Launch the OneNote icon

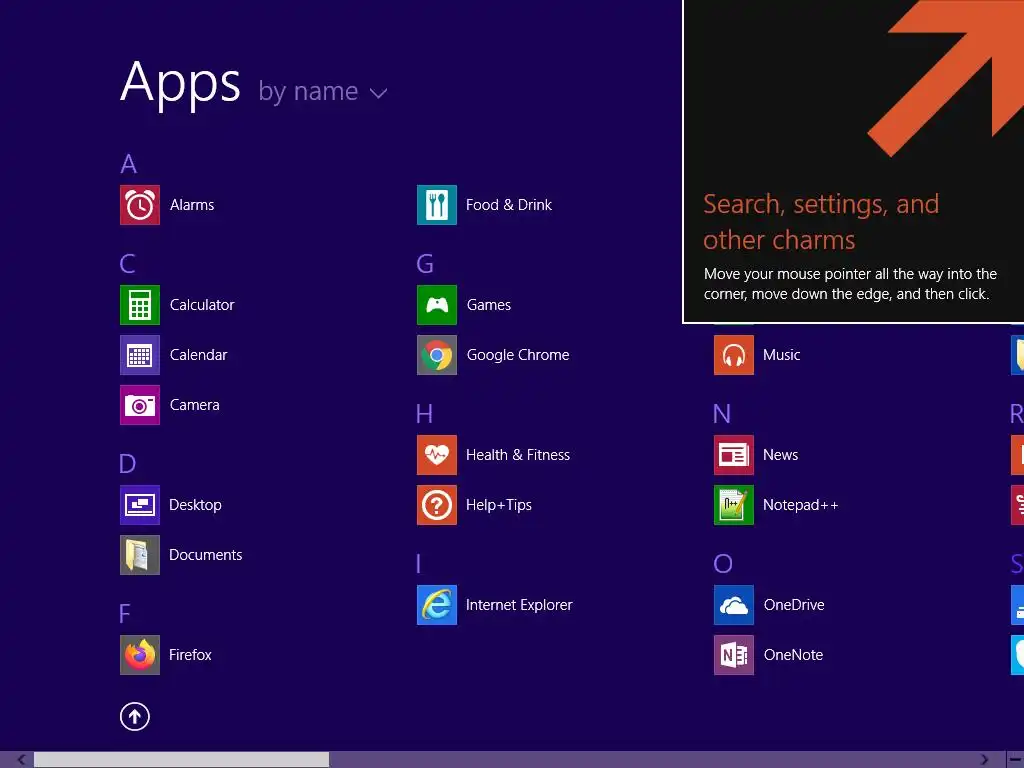click(x=734, y=655)
